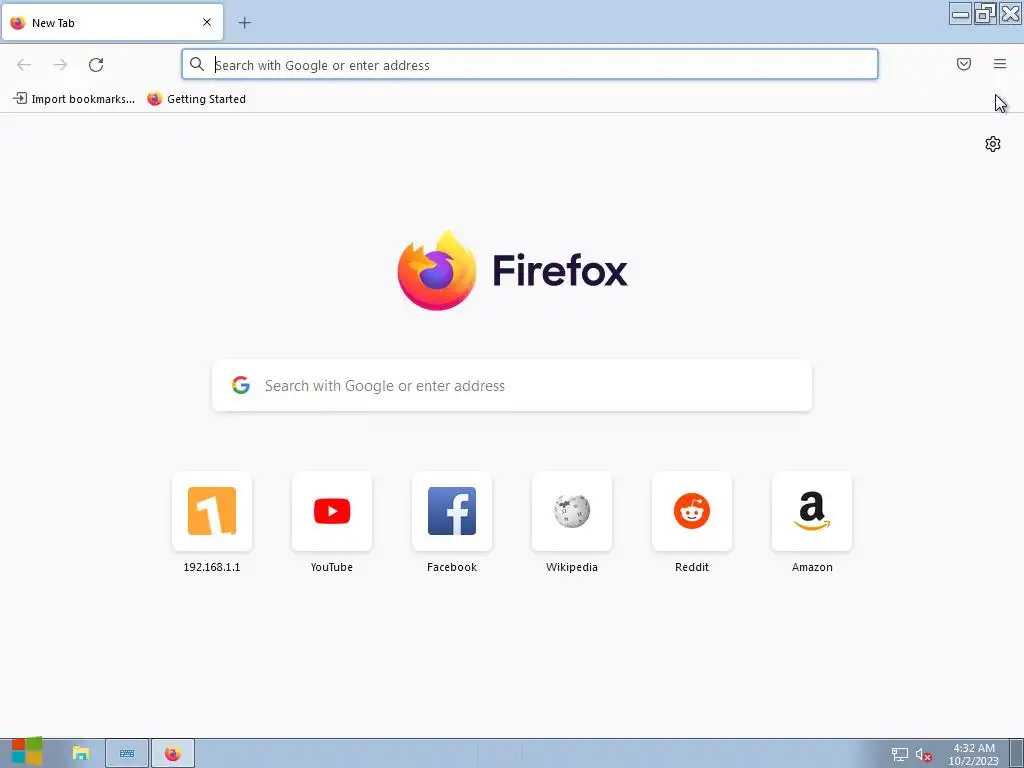
Task: Open a new tab with plus button
Action: point(244,23)
